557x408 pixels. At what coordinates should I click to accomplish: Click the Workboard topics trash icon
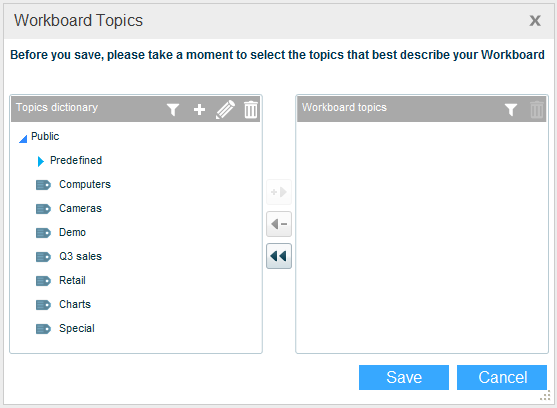click(x=536, y=109)
